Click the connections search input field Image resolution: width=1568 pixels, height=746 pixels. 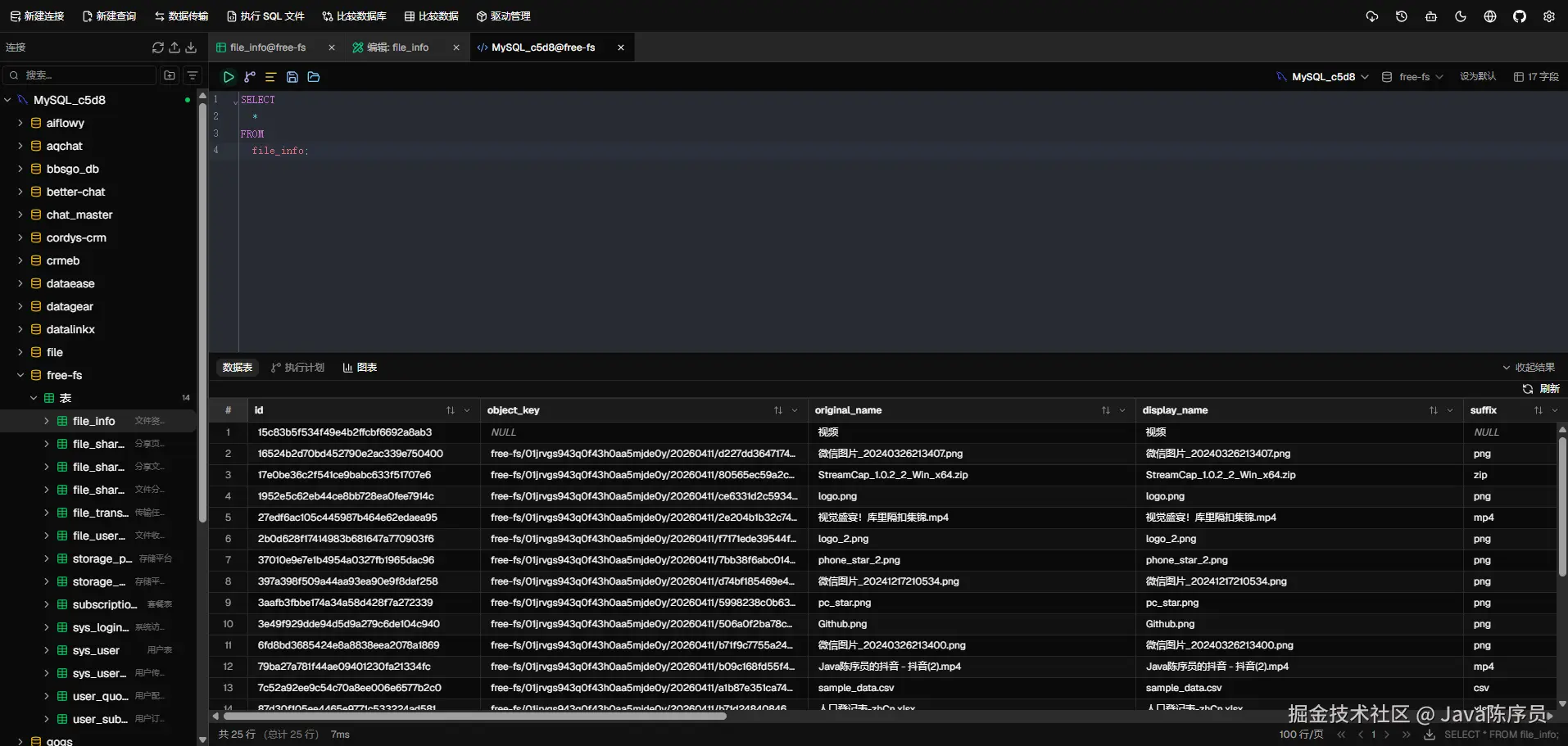(79, 75)
